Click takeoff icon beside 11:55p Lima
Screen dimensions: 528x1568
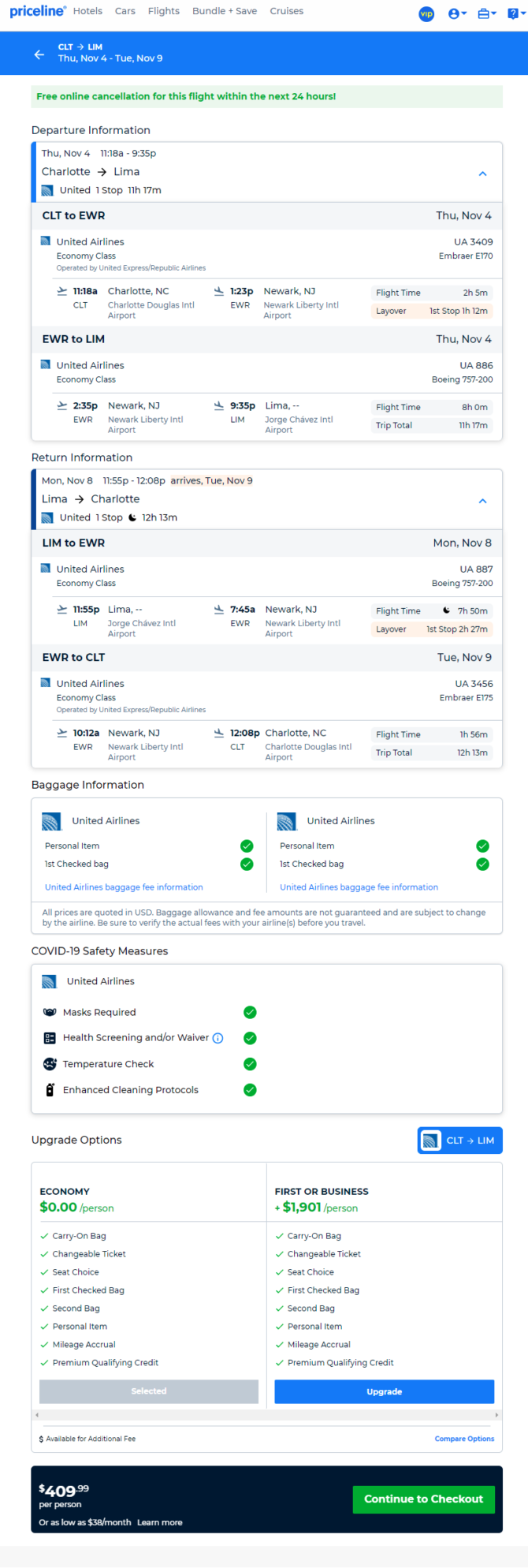(62, 609)
